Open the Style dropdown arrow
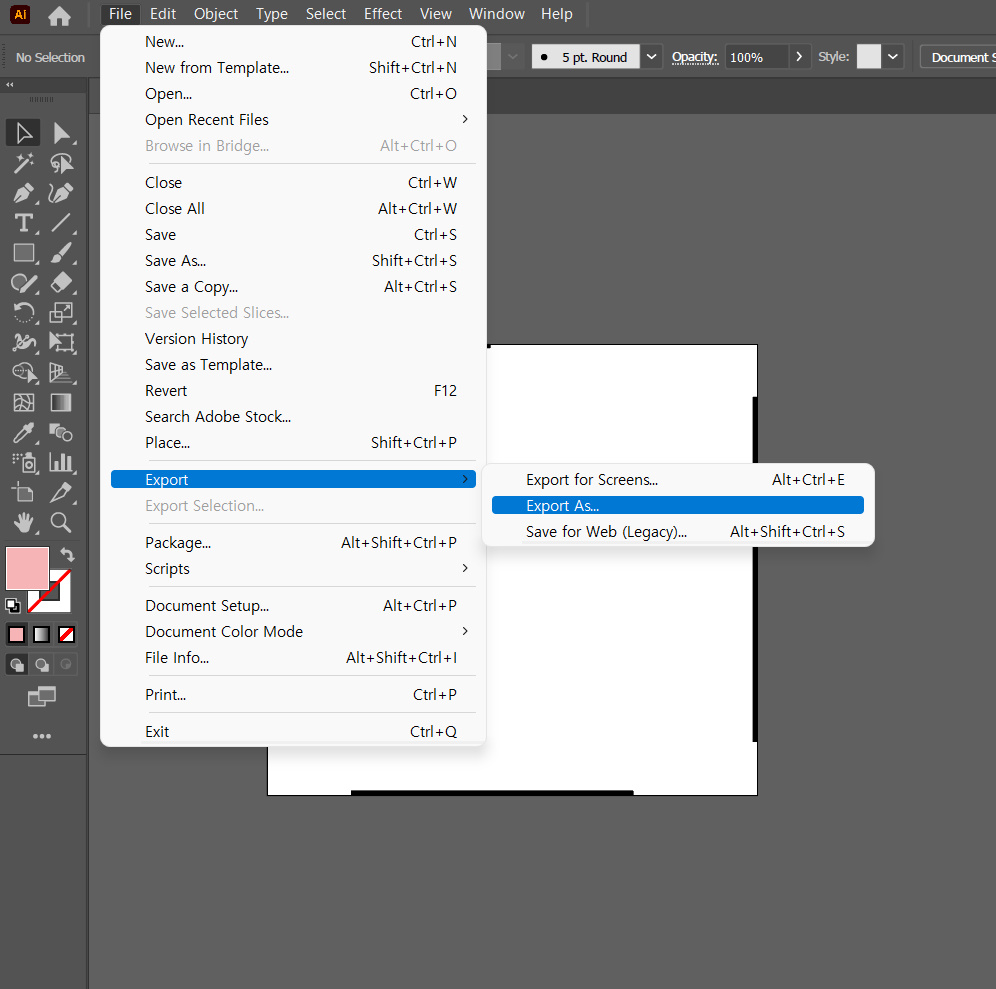996x989 pixels. pyautogui.click(x=892, y=57)
